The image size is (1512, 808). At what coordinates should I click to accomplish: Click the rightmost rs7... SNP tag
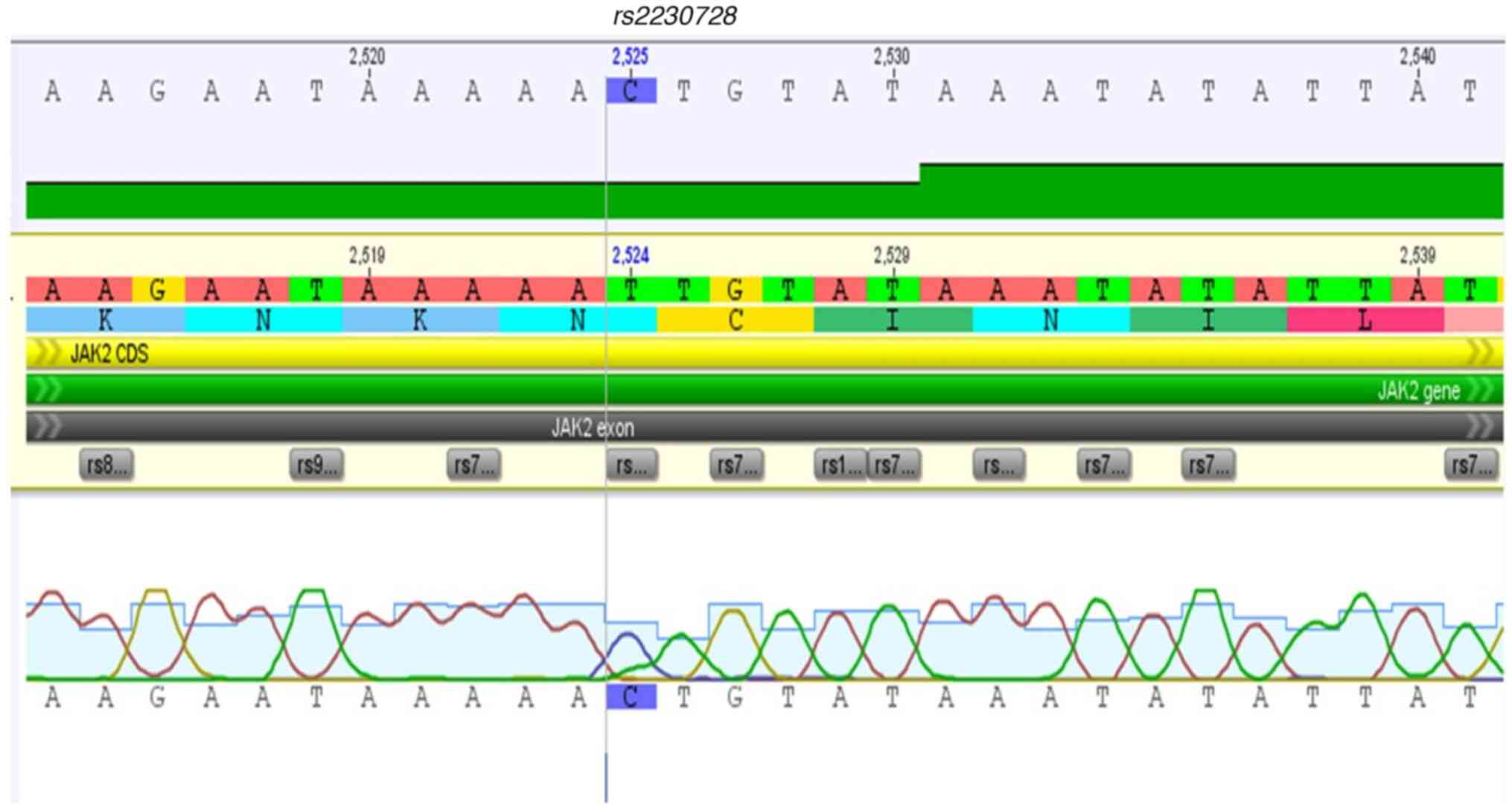[1471, 465]
